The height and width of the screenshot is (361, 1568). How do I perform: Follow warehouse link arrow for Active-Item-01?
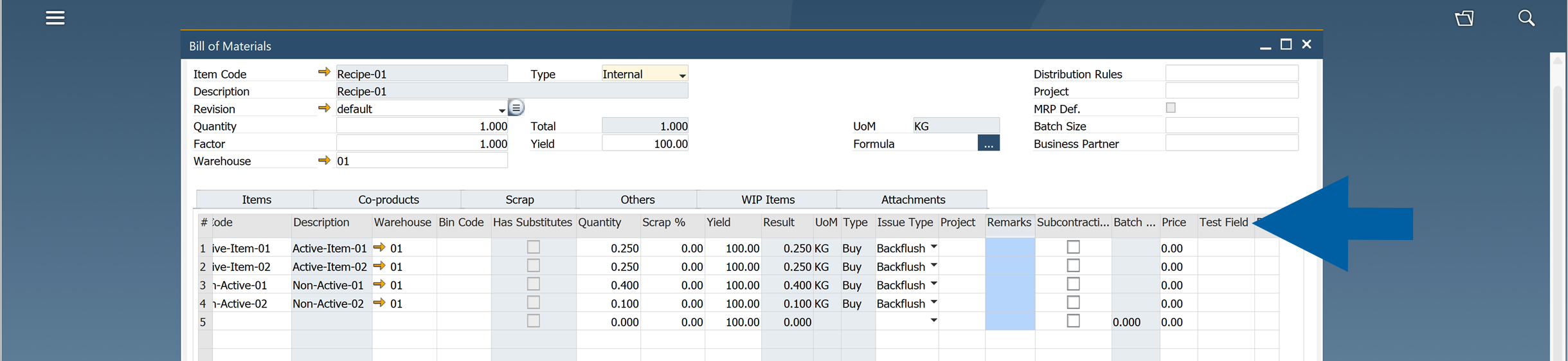pos(379,247)
